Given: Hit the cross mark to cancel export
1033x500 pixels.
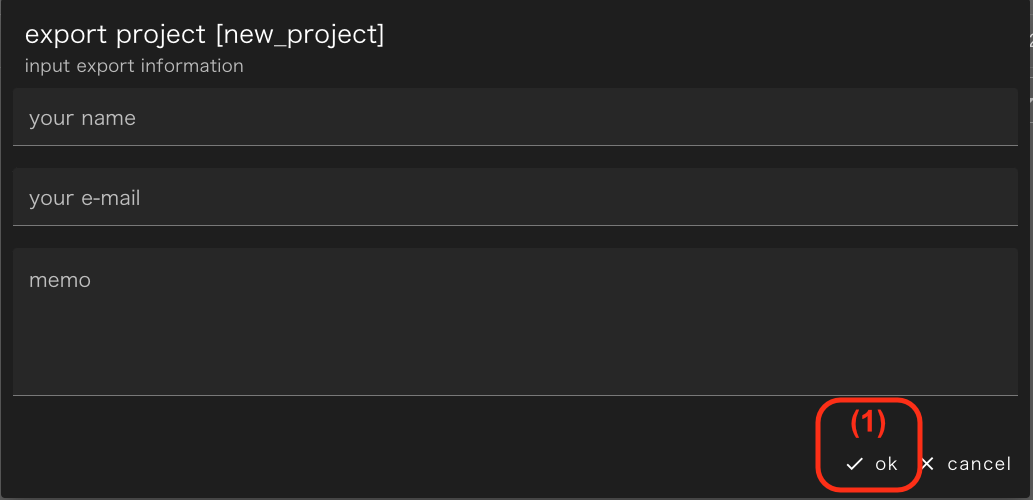Looking at the screenshot, I should click(x=927, y=464).
